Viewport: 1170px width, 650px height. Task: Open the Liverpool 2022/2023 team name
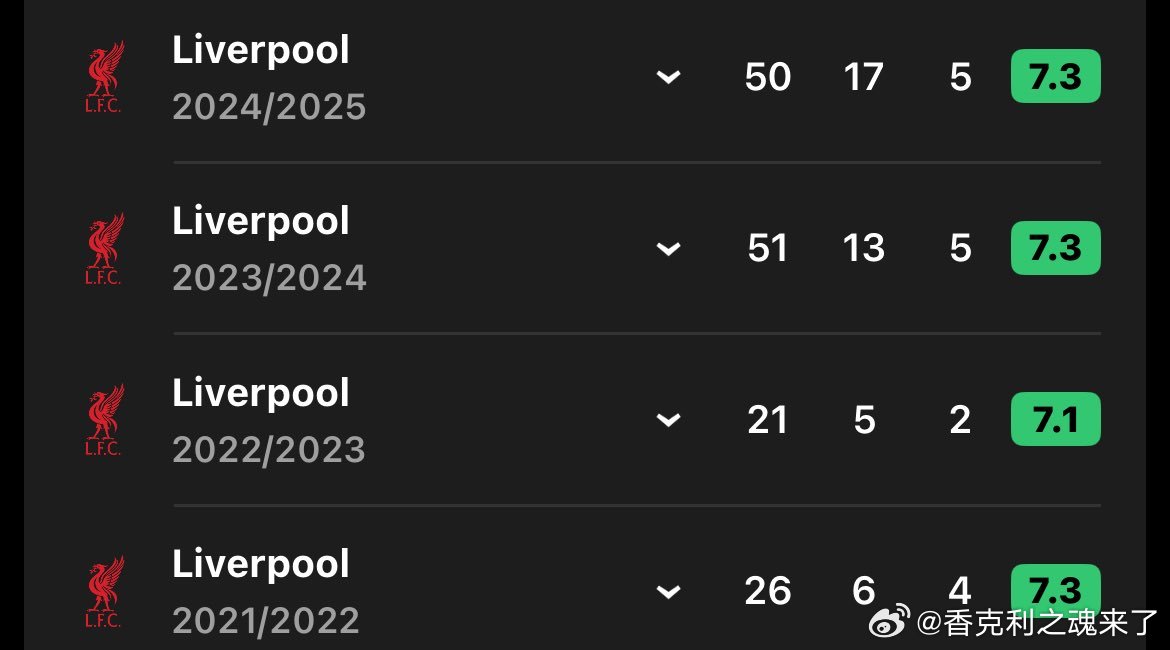coord(260,393)
